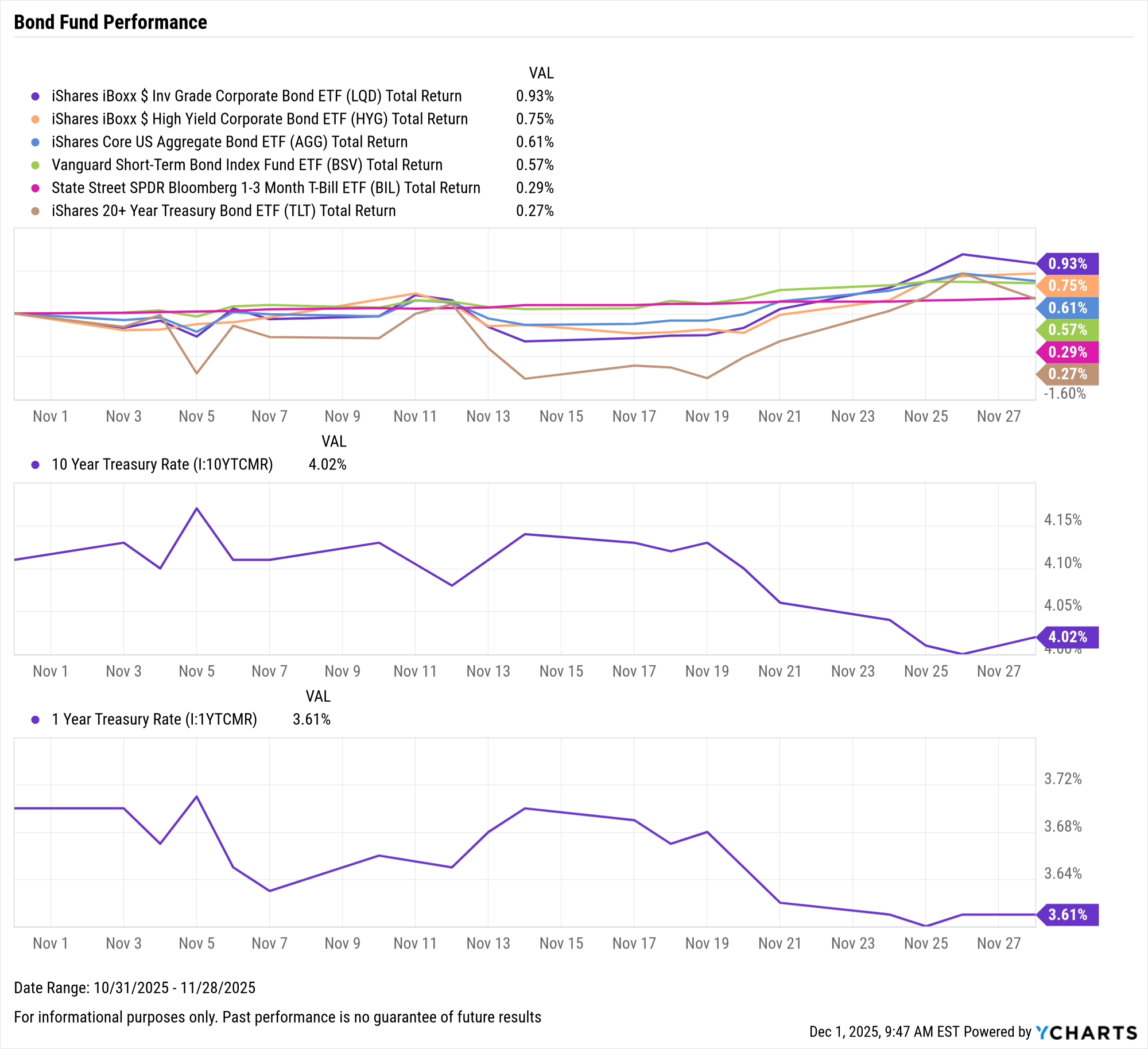Click the YCharts logo
The height and width of the screenshot is (1049, 1148).
tap(1086, 1032)
